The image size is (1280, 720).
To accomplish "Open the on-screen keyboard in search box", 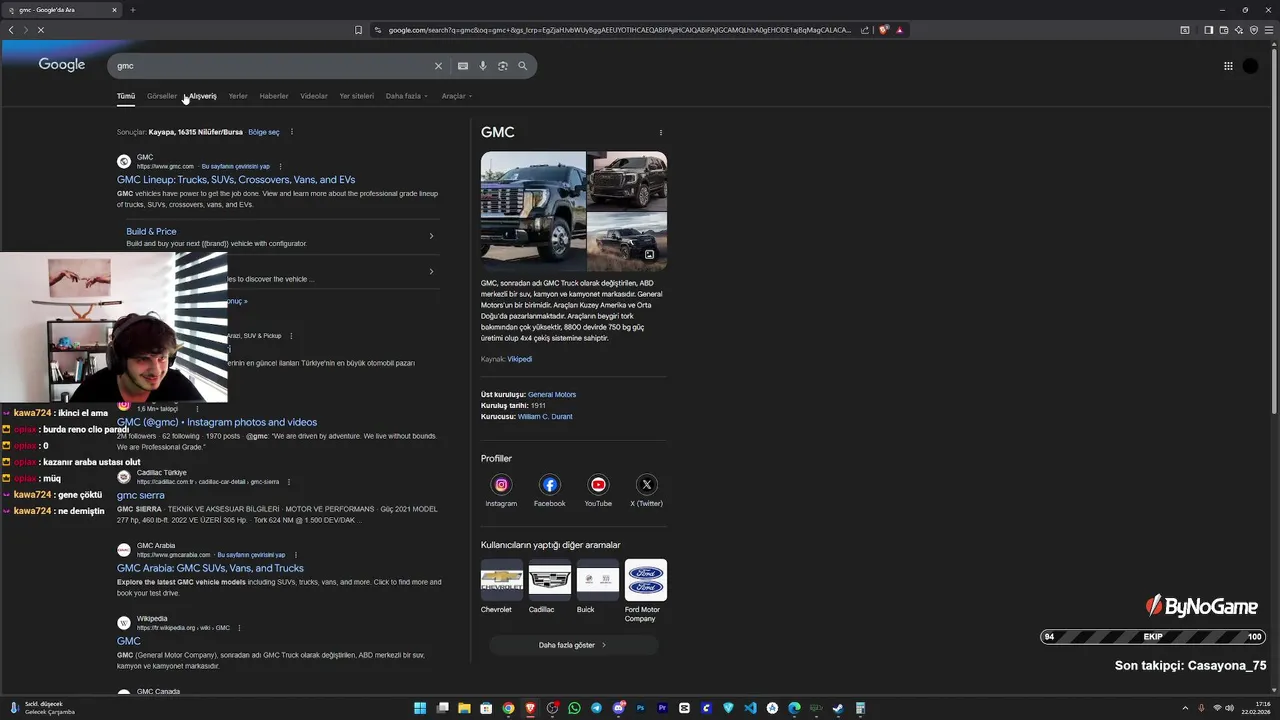I will pyautogui.click(x=462, y=66).
